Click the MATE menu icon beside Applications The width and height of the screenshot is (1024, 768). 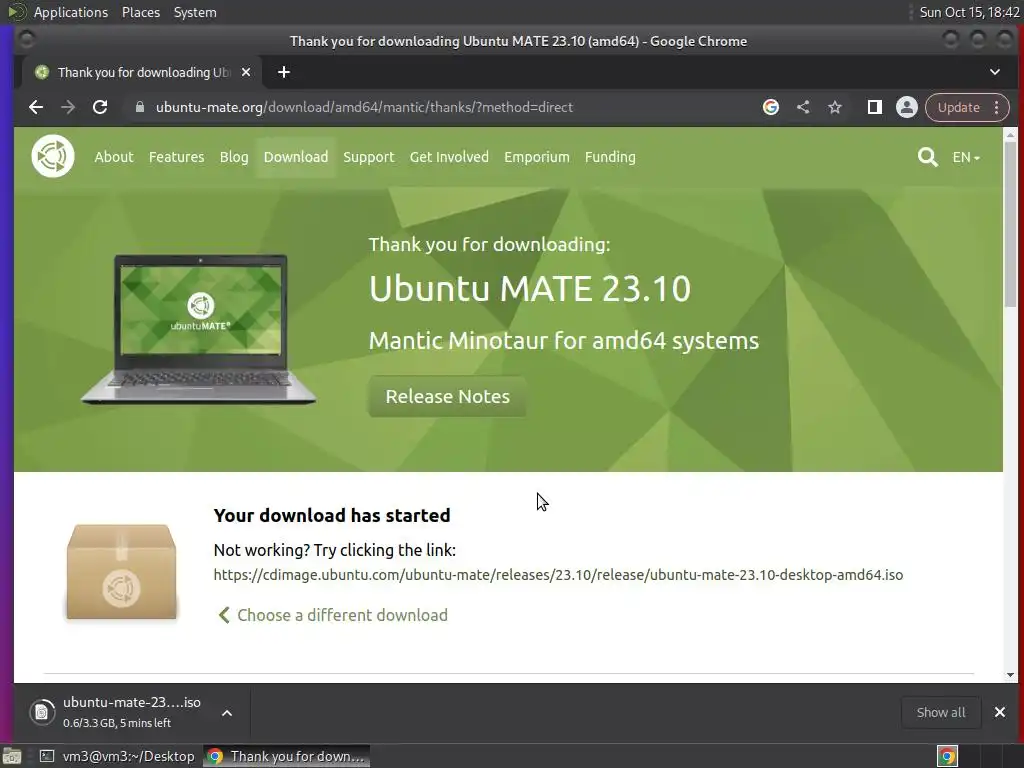pos(16,12)
